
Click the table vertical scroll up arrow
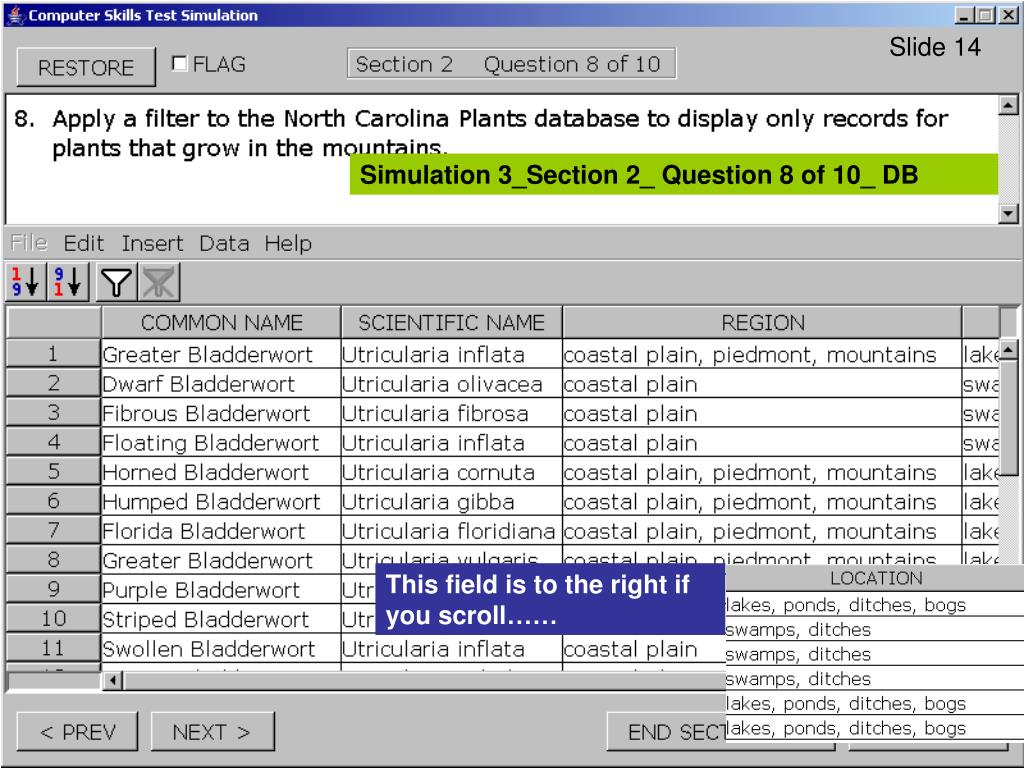tap(1009, 350)
